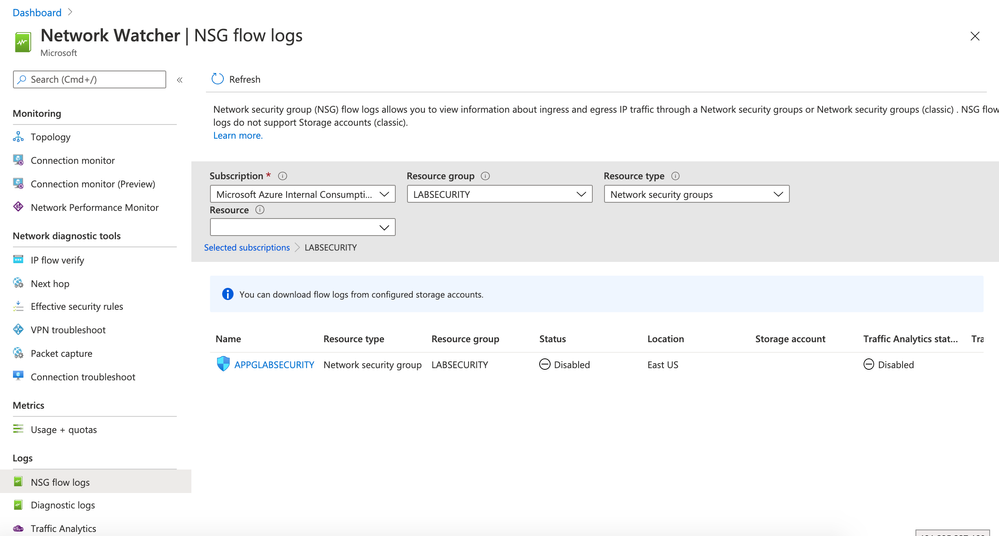The width and height of the screenshot is (999, 536).
Task: Go to Usage + quotas
Action: [63, 429]
